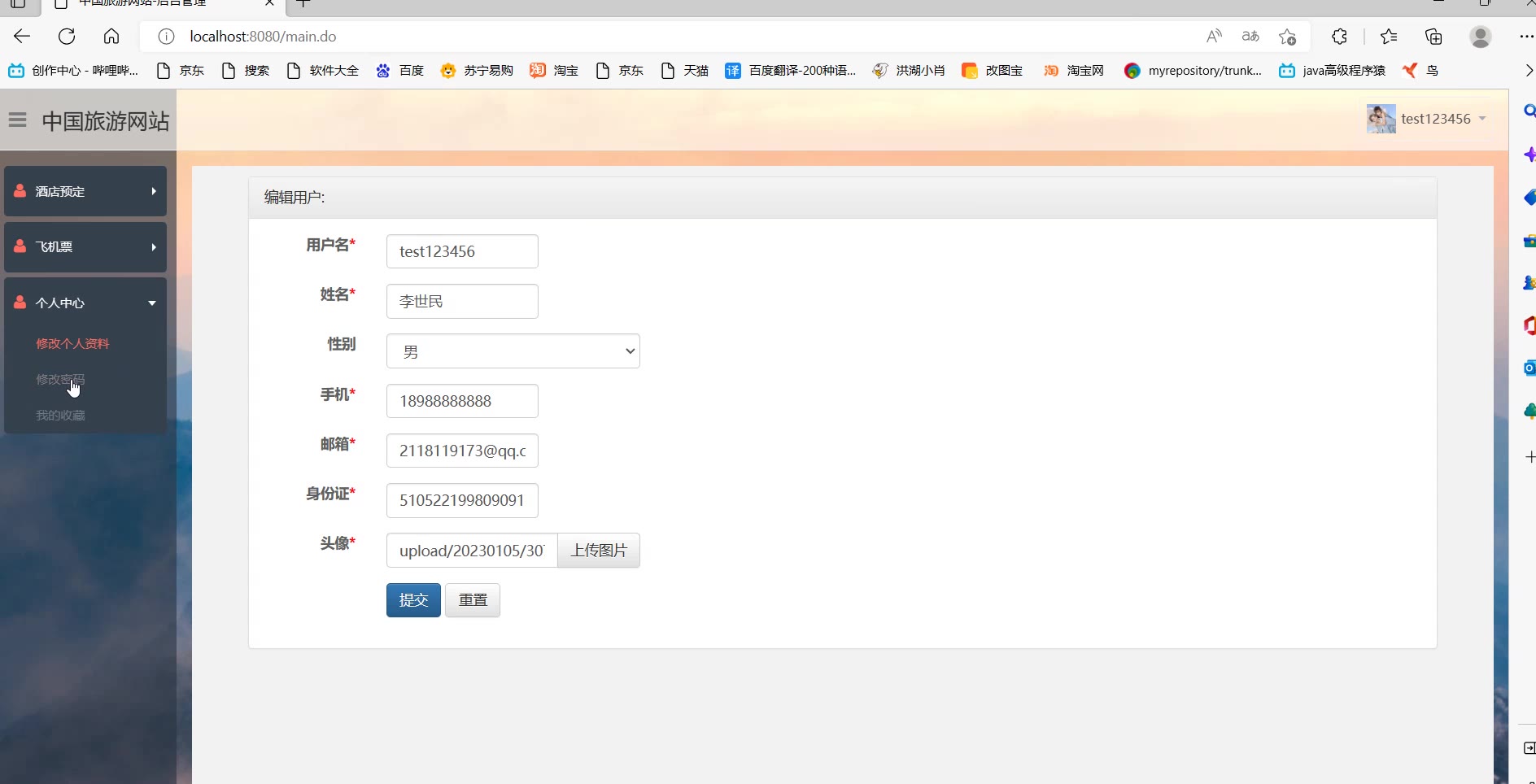Viewport: 1536px width, 784px height.
Task: Focus the 头像 upload path field
Action: [x=472, y=551]
